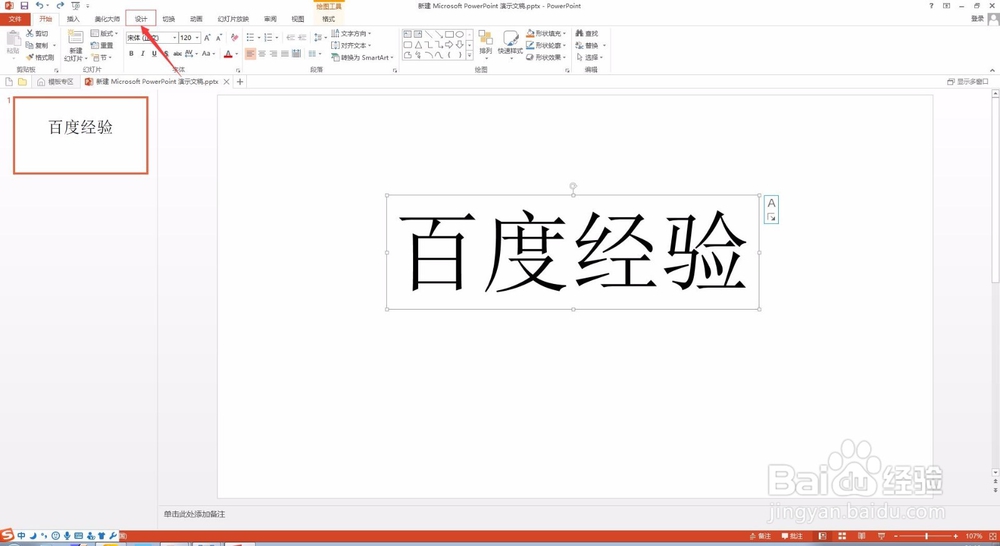This screenshot has width=1000, height=546.
Task: Open the 幻灯片放映 (Slide Show) tab
Action: 233,19
